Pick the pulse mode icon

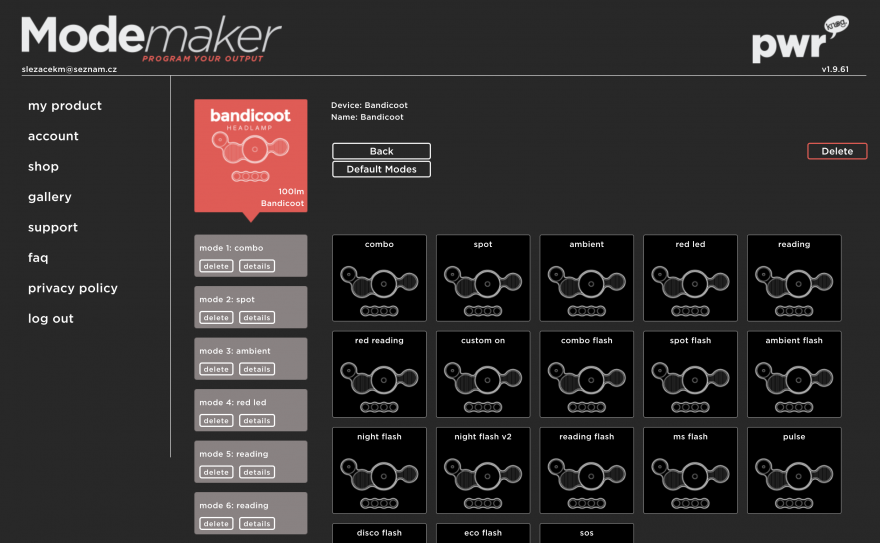(794, 477)
